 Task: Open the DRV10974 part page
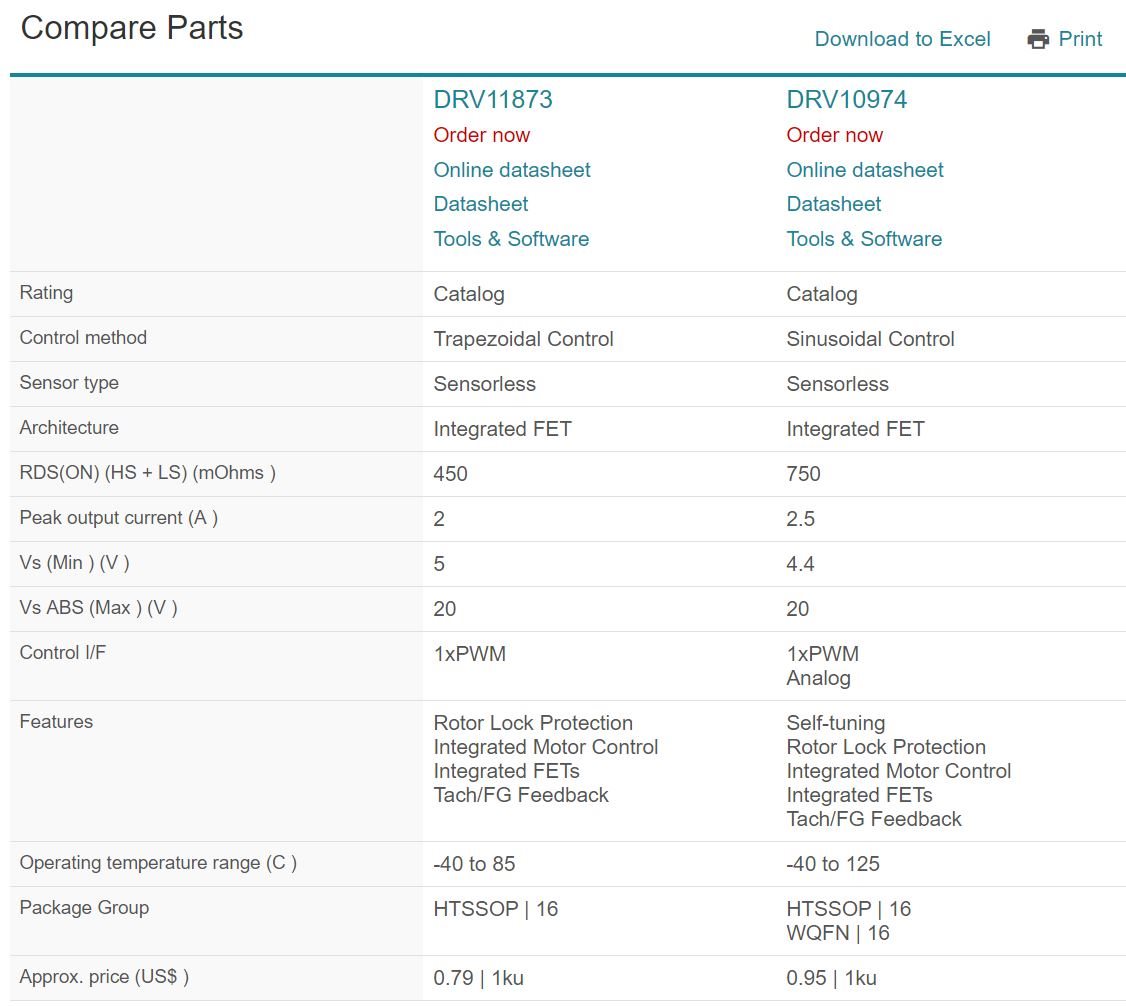coord(846,99)
